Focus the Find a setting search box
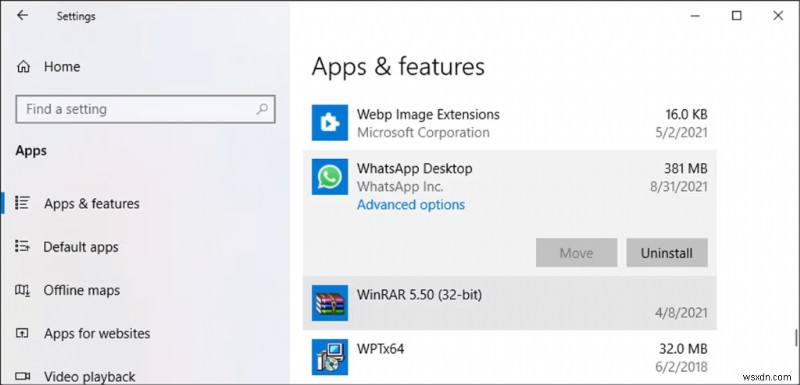This screenshot has height=385, width=800. [145, 109]
